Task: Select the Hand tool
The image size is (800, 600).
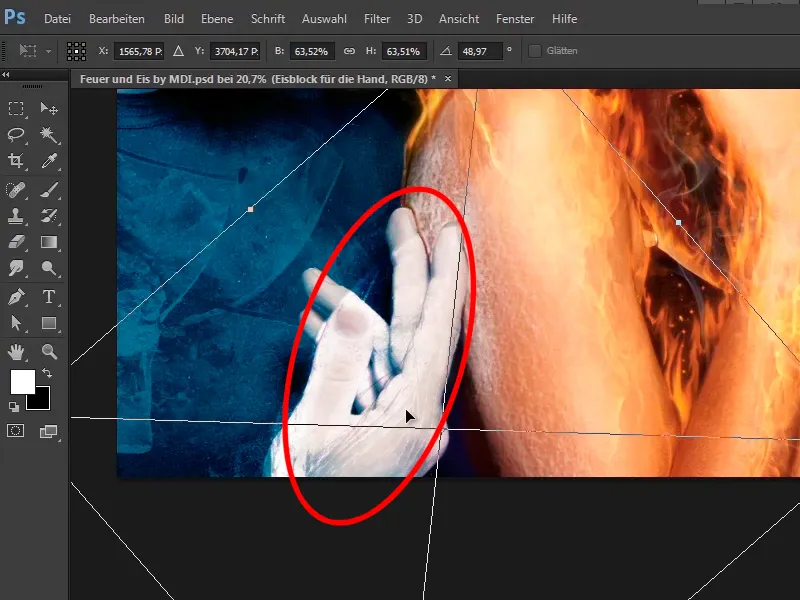Action: (16, 352)
